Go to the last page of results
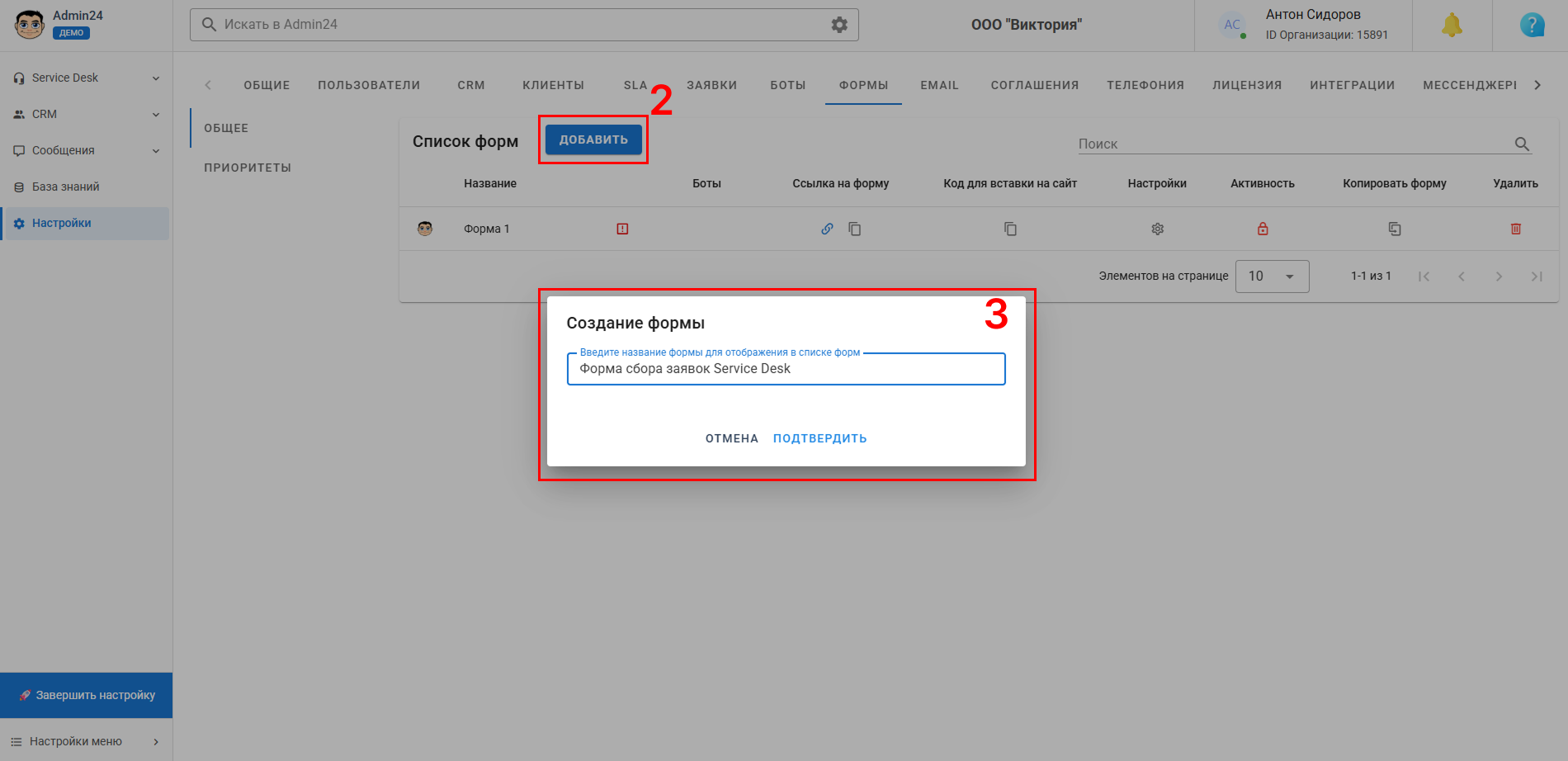Viewport: 1568px width, 761px height. click(1537, 277)
